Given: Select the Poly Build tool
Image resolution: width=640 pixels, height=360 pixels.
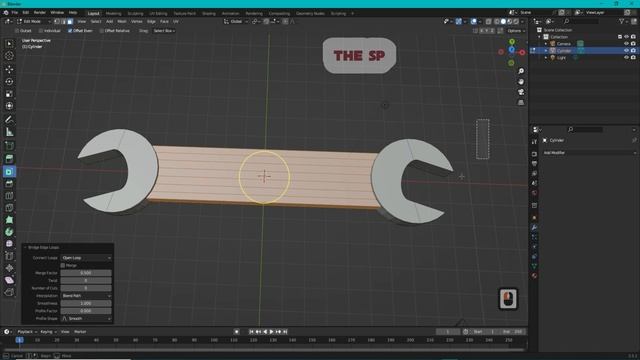Looking at the screenshot, I should [9, 220].
